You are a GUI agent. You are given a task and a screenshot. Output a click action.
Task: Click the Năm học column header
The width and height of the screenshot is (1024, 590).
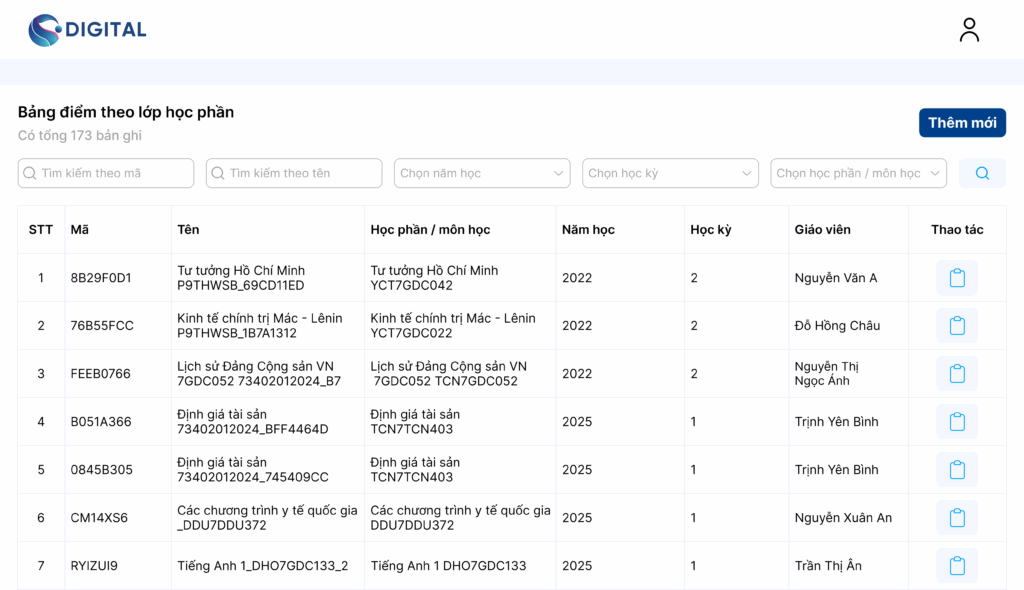click(x=588, y=230)
